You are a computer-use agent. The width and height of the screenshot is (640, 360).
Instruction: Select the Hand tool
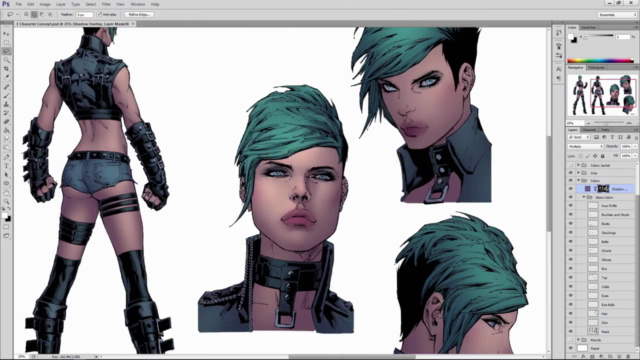point(6,193)
